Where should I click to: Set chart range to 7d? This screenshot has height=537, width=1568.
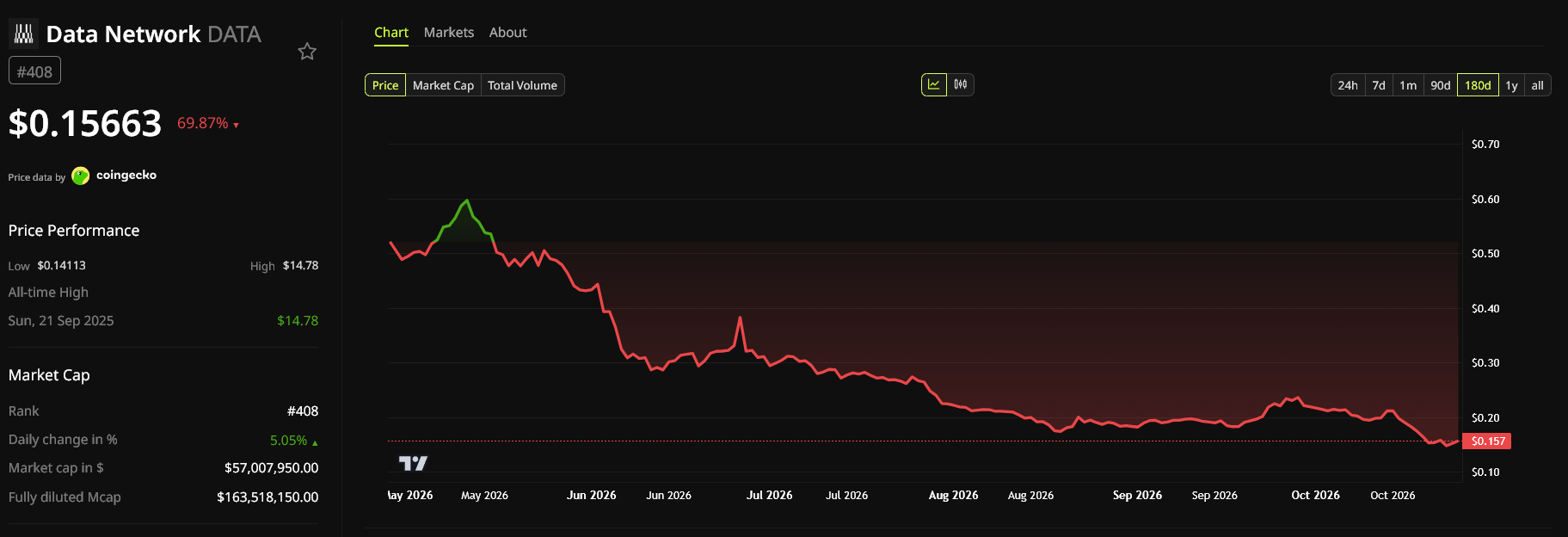pos(1379,85)
